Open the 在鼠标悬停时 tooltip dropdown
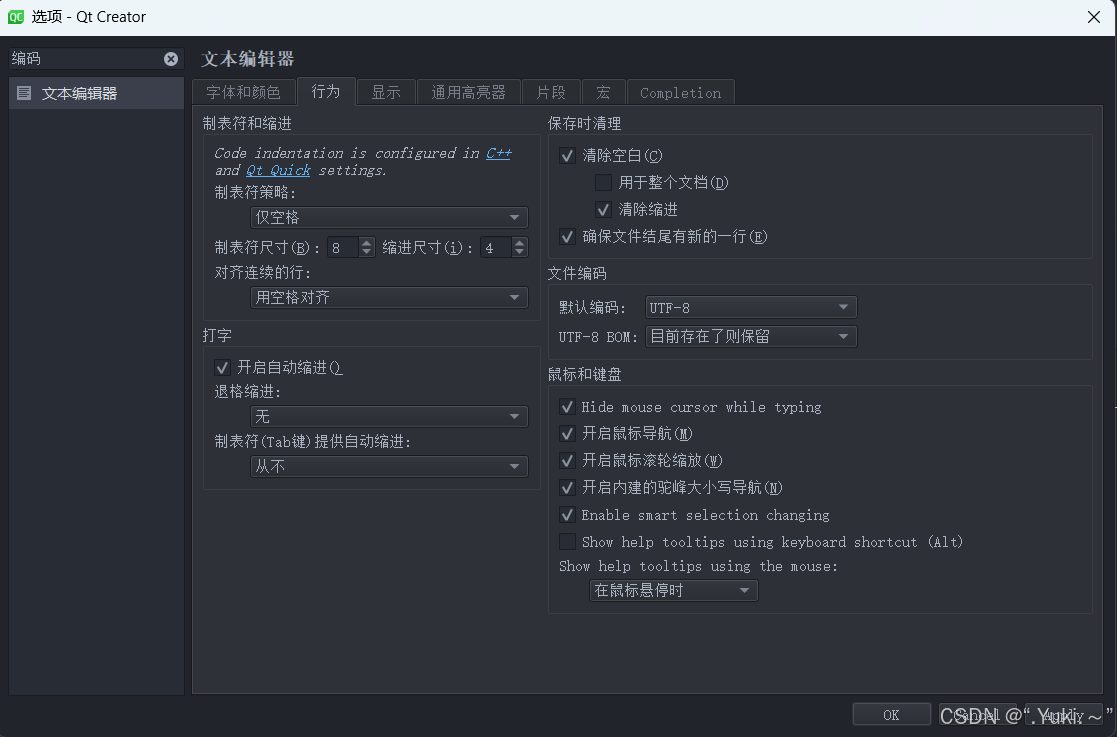The height and width of the screenshot is (737, 1117). (672, 590)
